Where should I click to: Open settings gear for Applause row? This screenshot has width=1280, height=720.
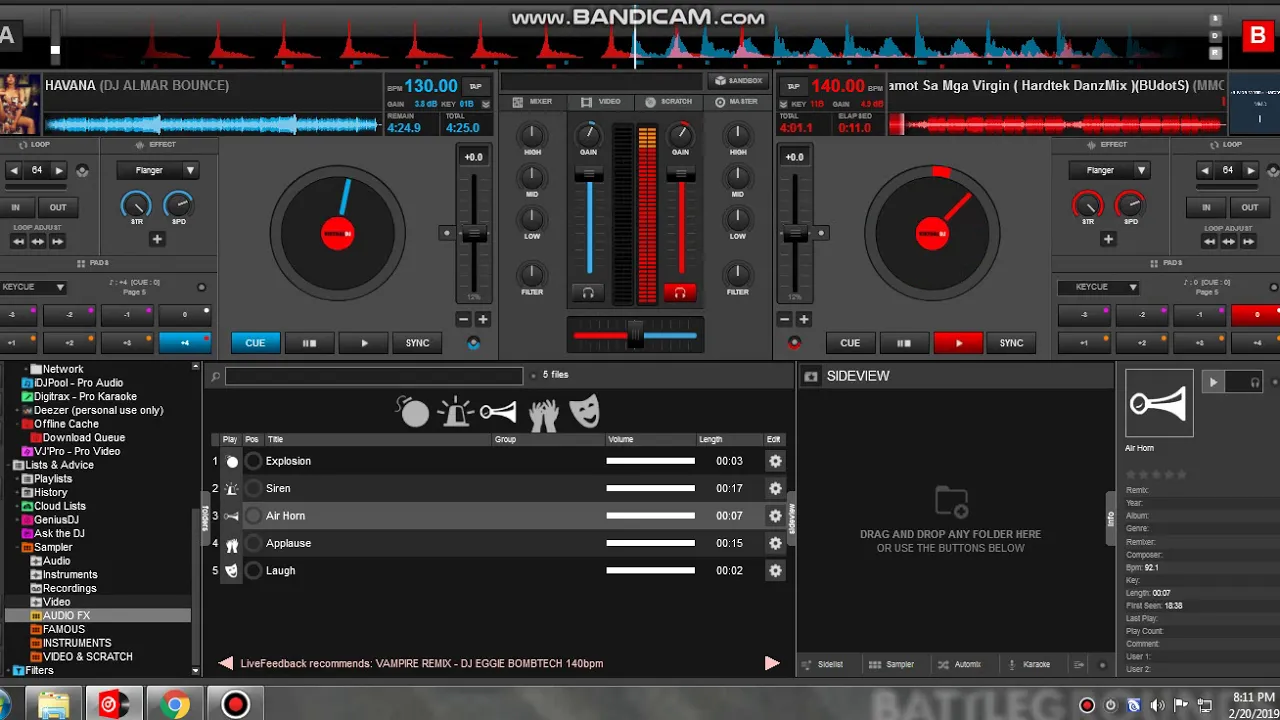[775, 543]
